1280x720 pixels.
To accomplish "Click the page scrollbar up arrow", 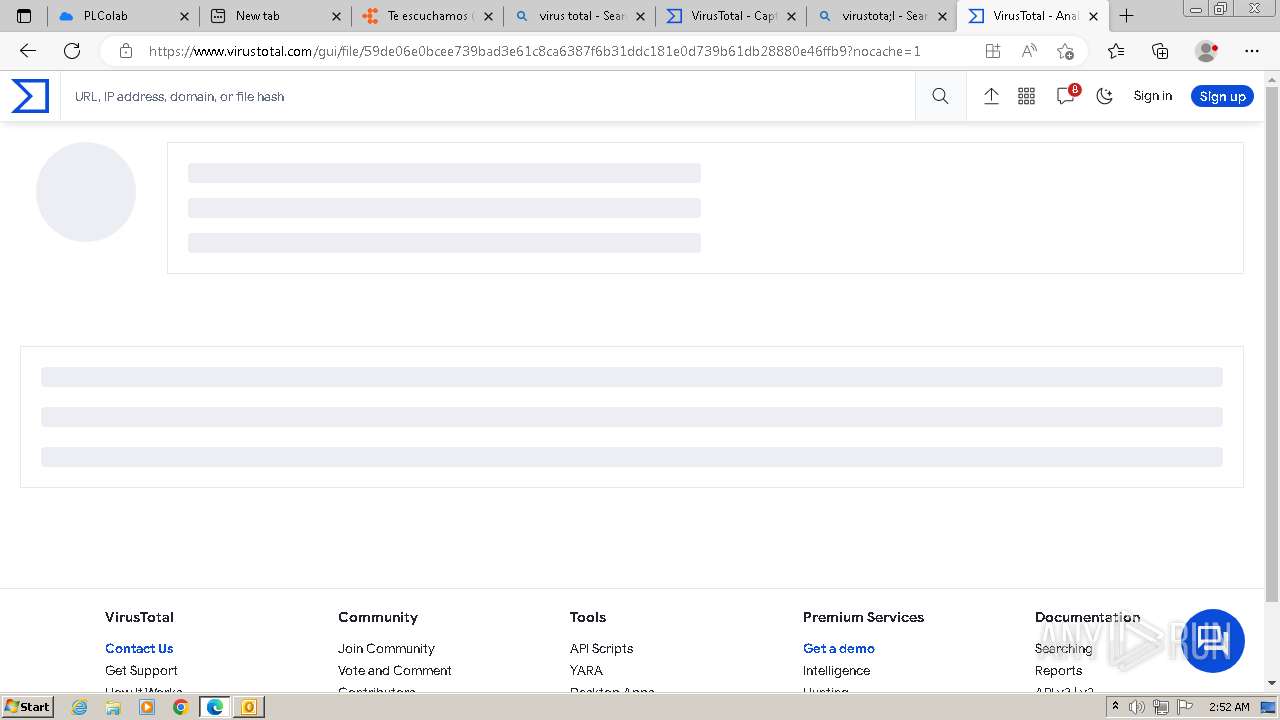I will pyautogui.click(x=1272, y=79).
